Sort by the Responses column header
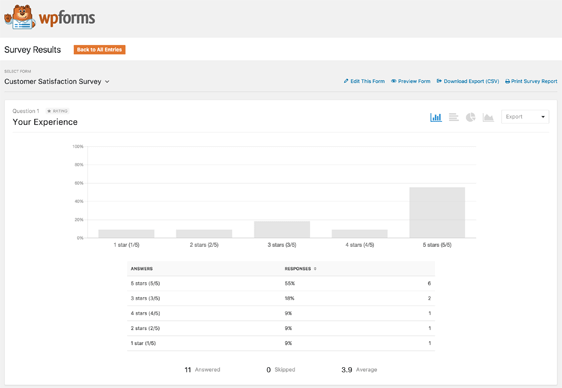The image size is (562, 388). (300, 269)
